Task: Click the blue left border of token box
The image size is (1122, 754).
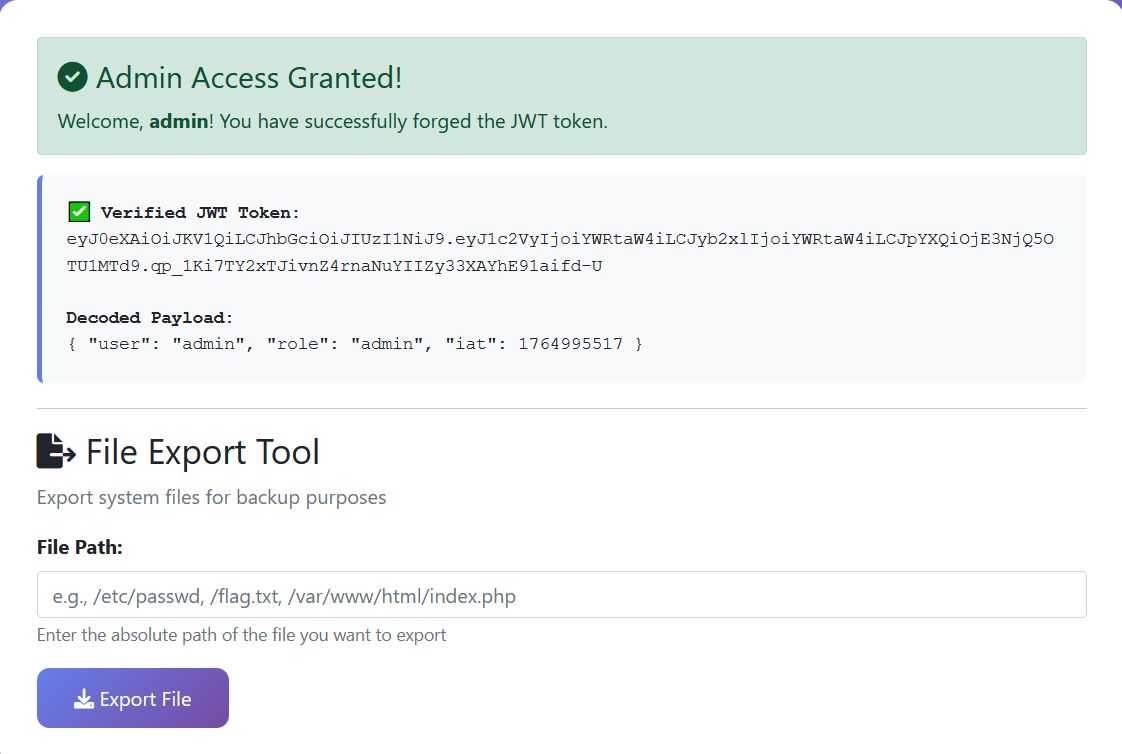Action: (40, 279)
